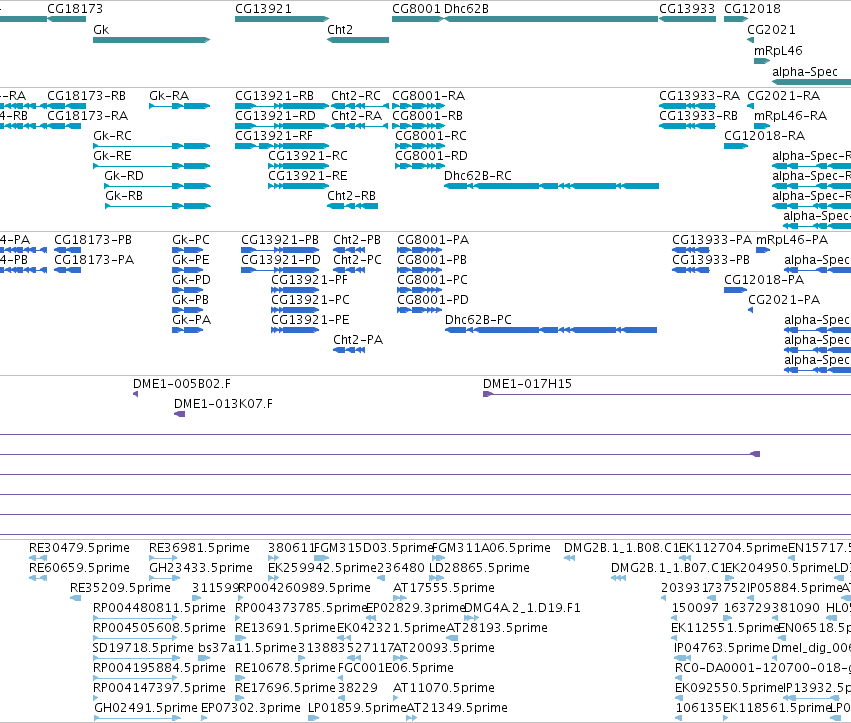Select transcript CG13921-RB
Viewport: 851px width, 723px height.
[282, 106]
